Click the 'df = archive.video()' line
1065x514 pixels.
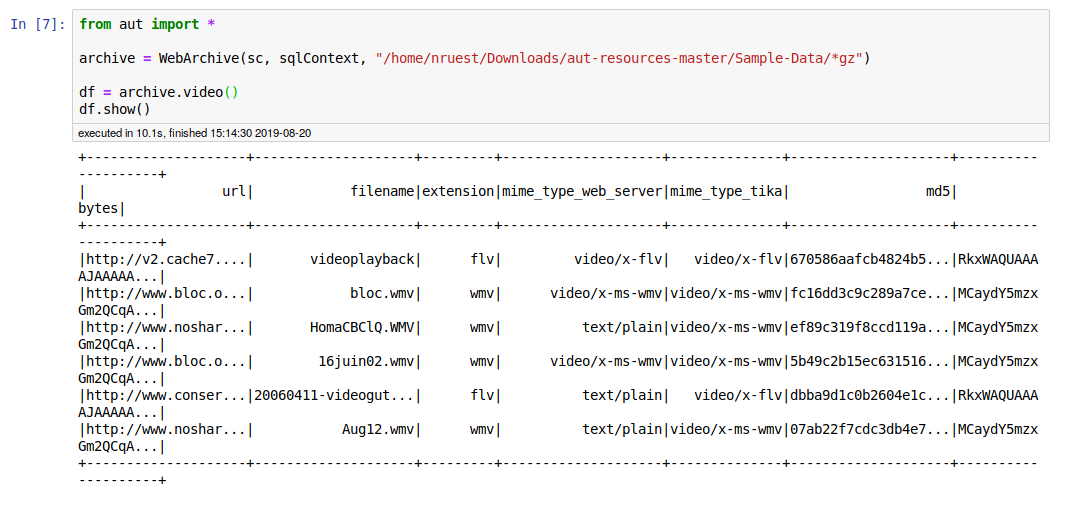159,92
